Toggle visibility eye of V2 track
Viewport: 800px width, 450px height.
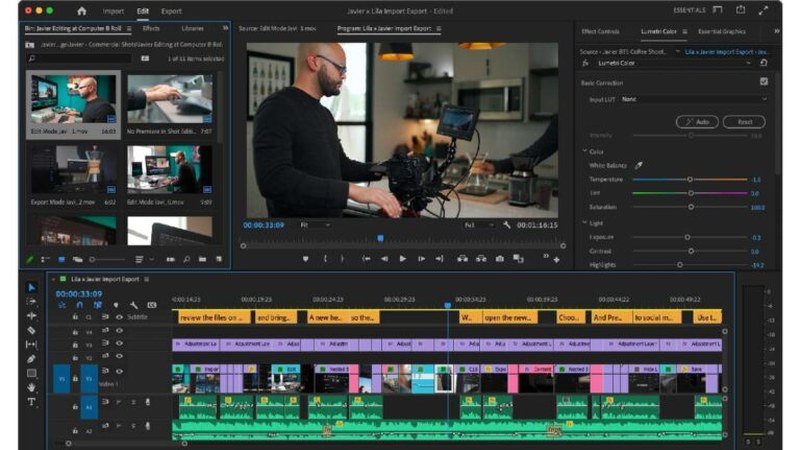point(119,356)
